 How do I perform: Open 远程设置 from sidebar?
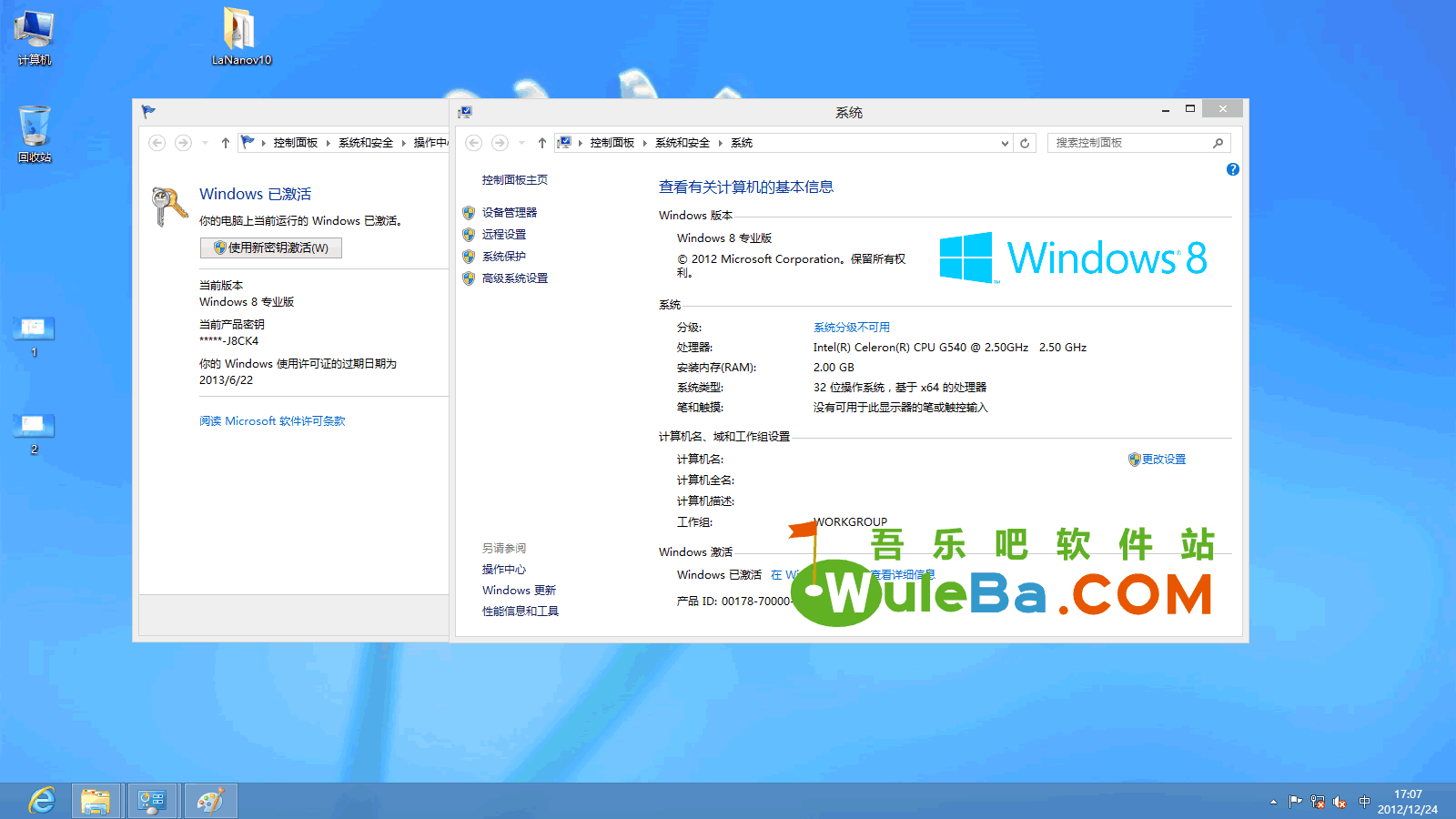point(504,234)
